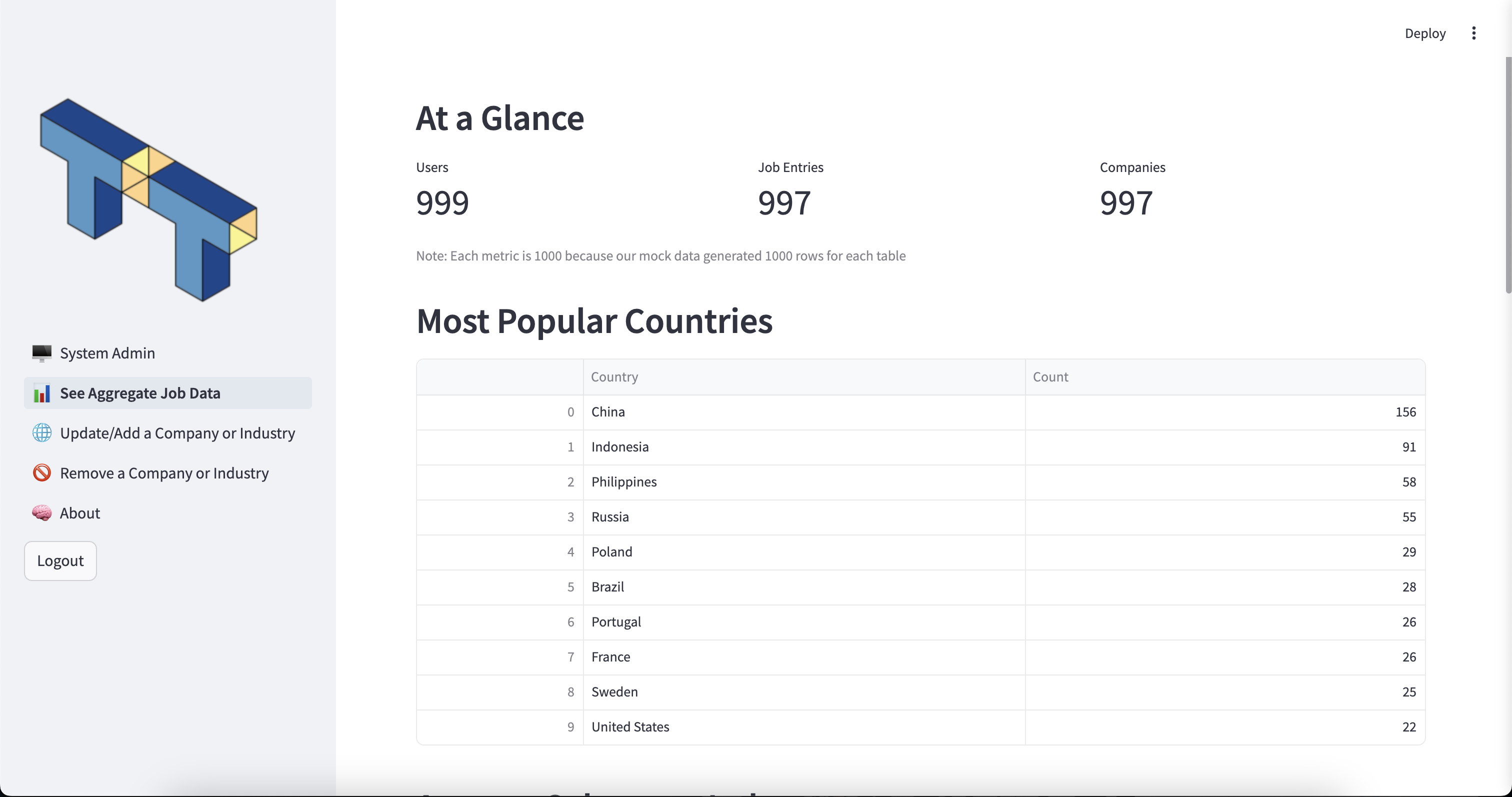Click the bar chart icon beside See Aggregate Job Data
1512x797 pixels.
(x=41, y=393)
